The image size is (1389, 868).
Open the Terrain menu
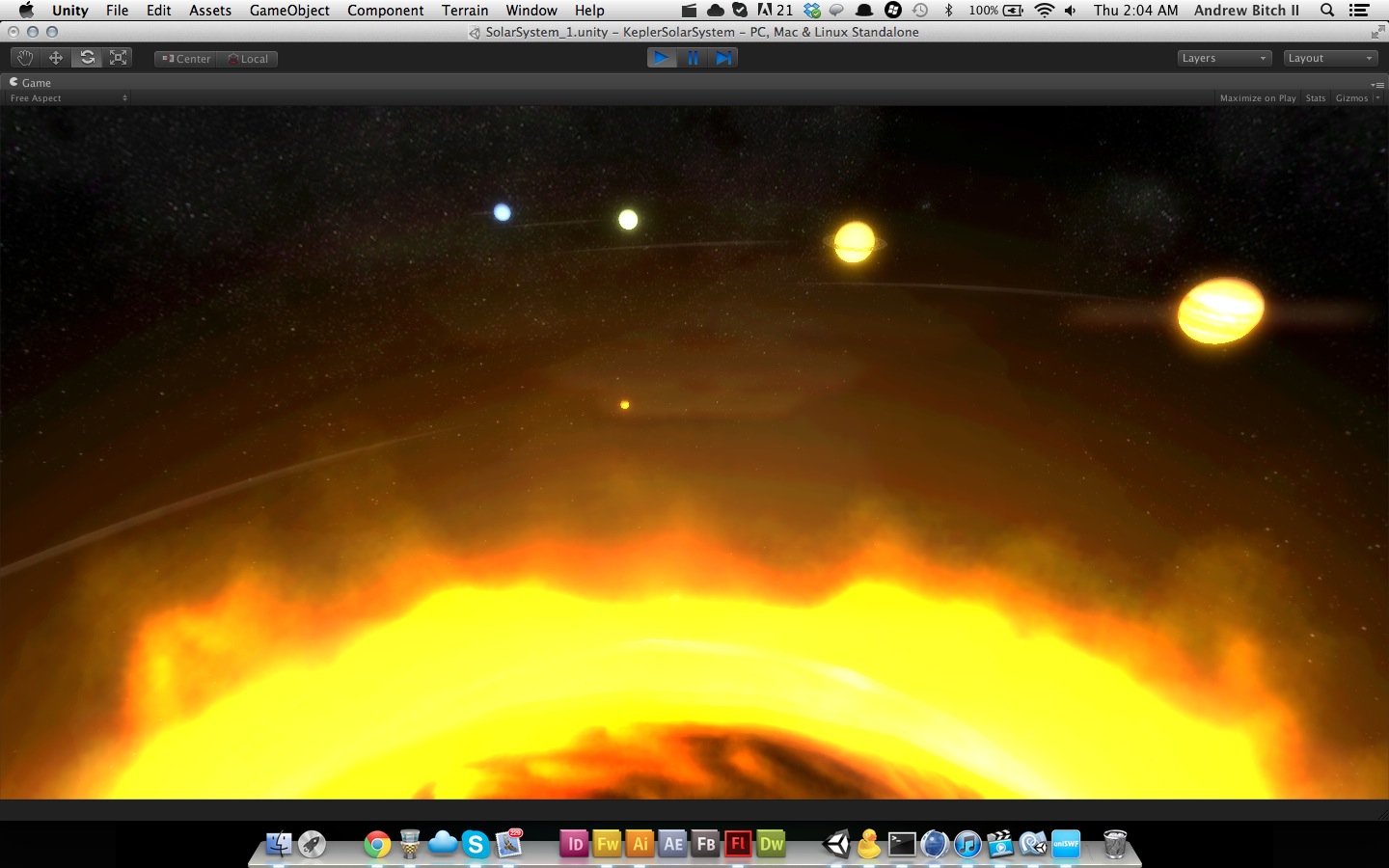465,11
